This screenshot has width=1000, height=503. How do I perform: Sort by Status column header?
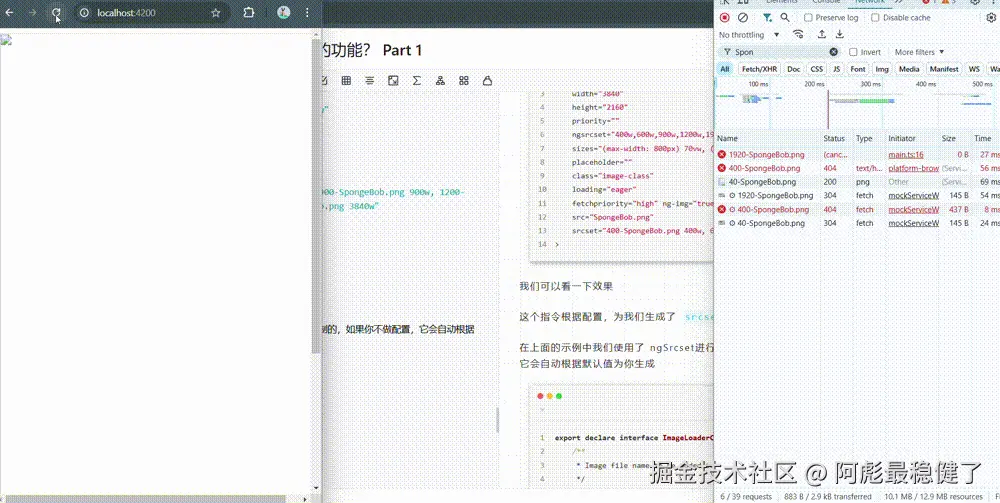click(834, 138)
